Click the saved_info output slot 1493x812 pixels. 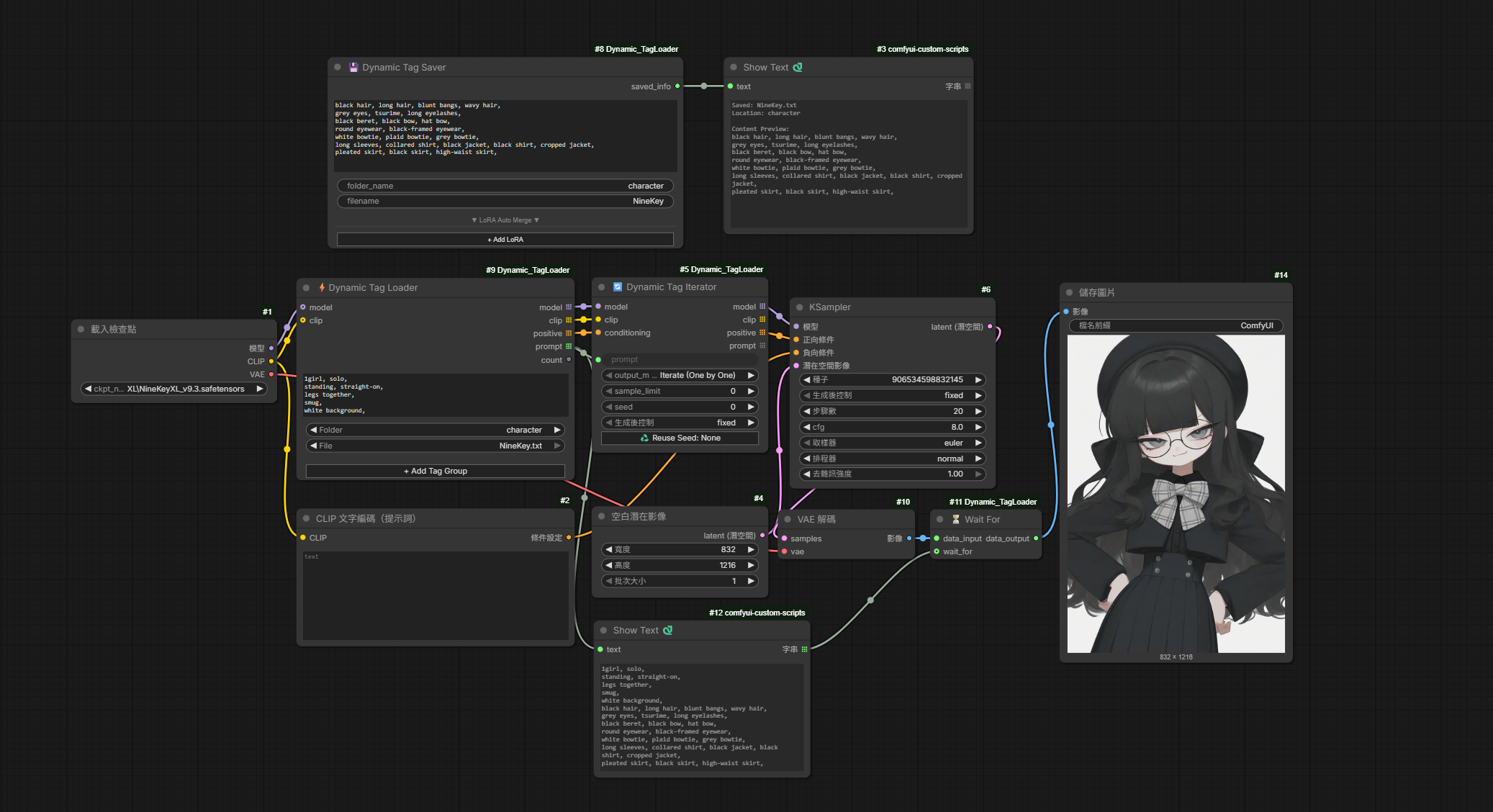677,86
